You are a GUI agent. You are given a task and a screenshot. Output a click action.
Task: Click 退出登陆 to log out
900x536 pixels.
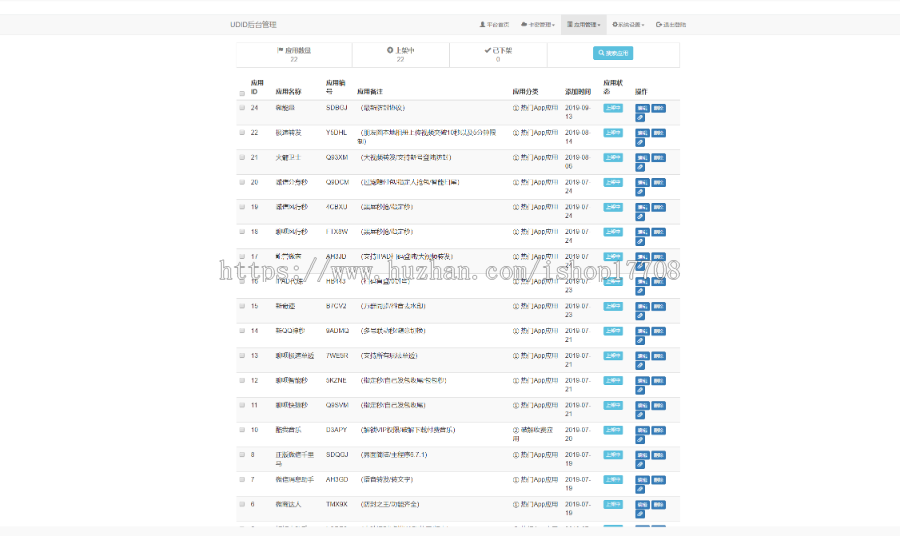671,25
